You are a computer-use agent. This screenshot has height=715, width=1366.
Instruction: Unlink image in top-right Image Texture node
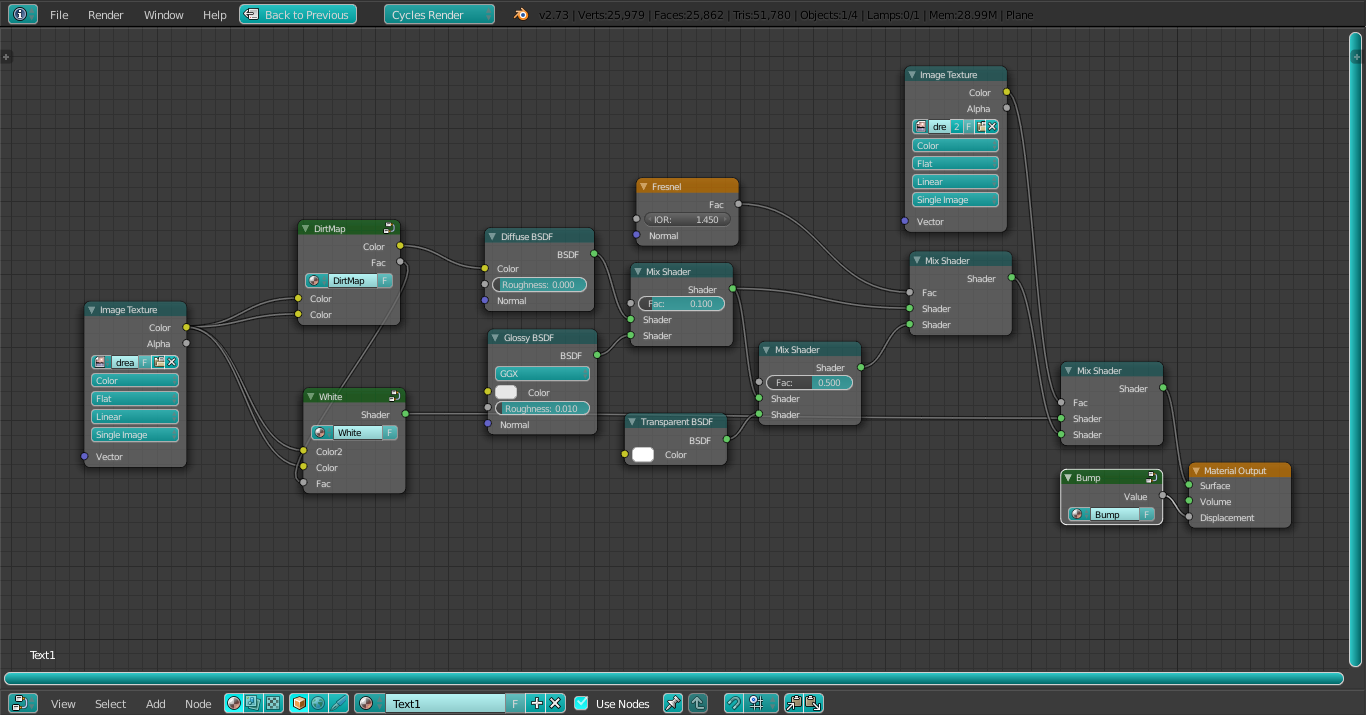(992, 127)
